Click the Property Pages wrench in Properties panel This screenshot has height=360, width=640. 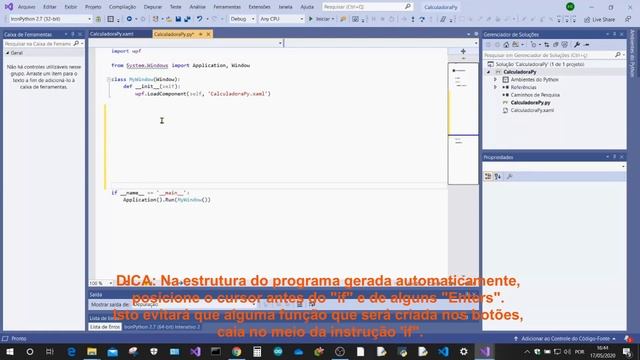pyautogui.click(x=509, y=176)
